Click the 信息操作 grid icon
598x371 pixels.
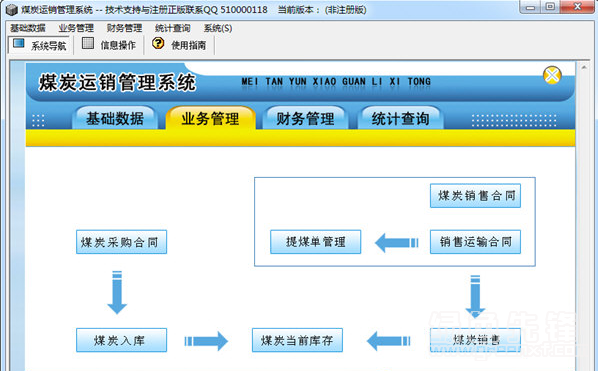click(x=88, y=43)
